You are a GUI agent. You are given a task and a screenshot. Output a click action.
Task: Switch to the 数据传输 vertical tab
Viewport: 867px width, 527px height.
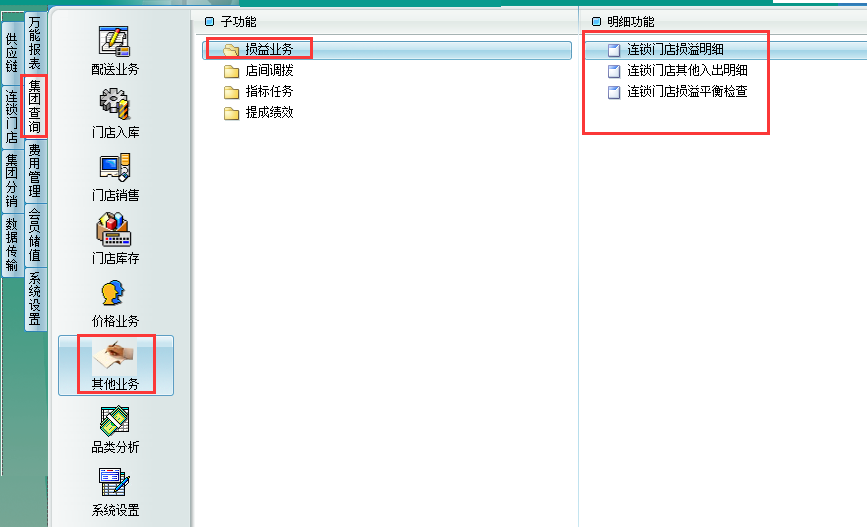click(x=12, y=244)
